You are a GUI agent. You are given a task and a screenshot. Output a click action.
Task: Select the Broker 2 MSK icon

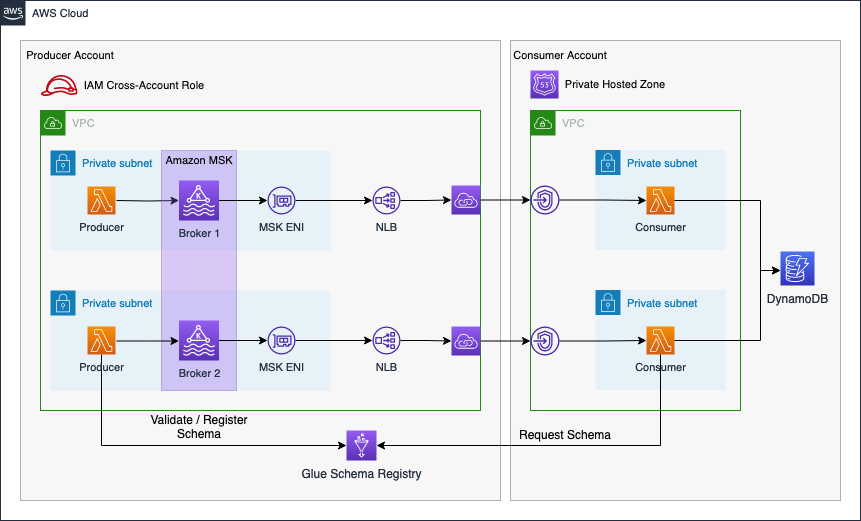point(197,340)
